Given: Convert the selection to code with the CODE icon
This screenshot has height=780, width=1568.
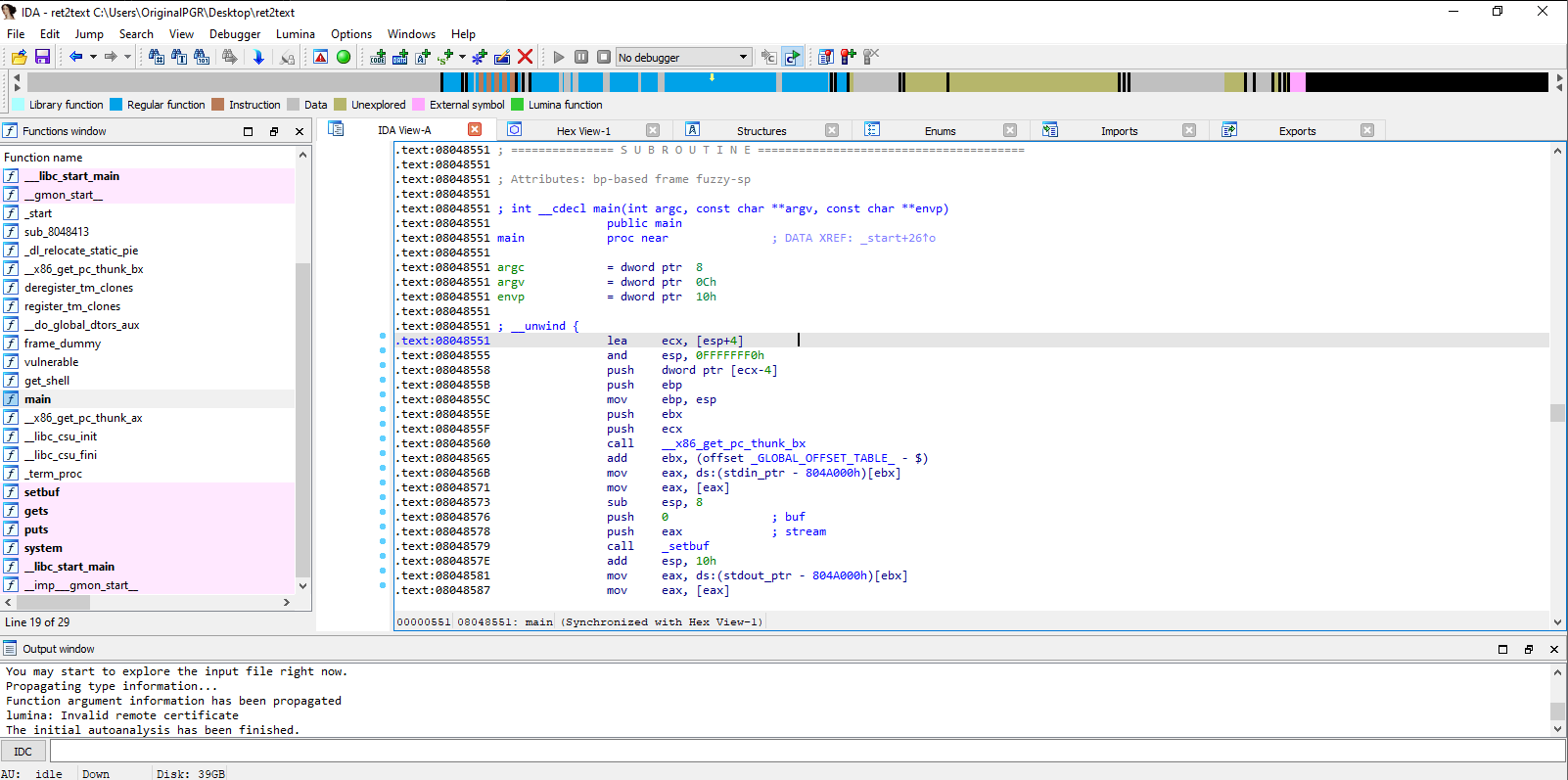Looking at the screenshot, I should tap(378, 57).
